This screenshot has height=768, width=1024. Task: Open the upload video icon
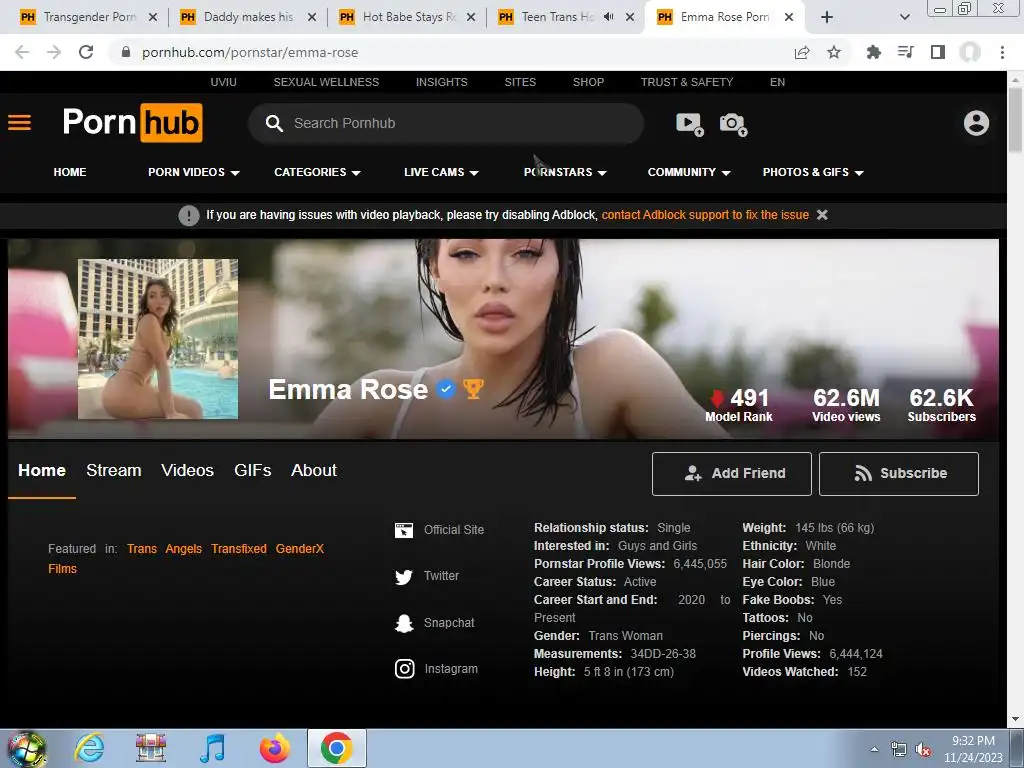pyautogui.click(x=690, y=123)
